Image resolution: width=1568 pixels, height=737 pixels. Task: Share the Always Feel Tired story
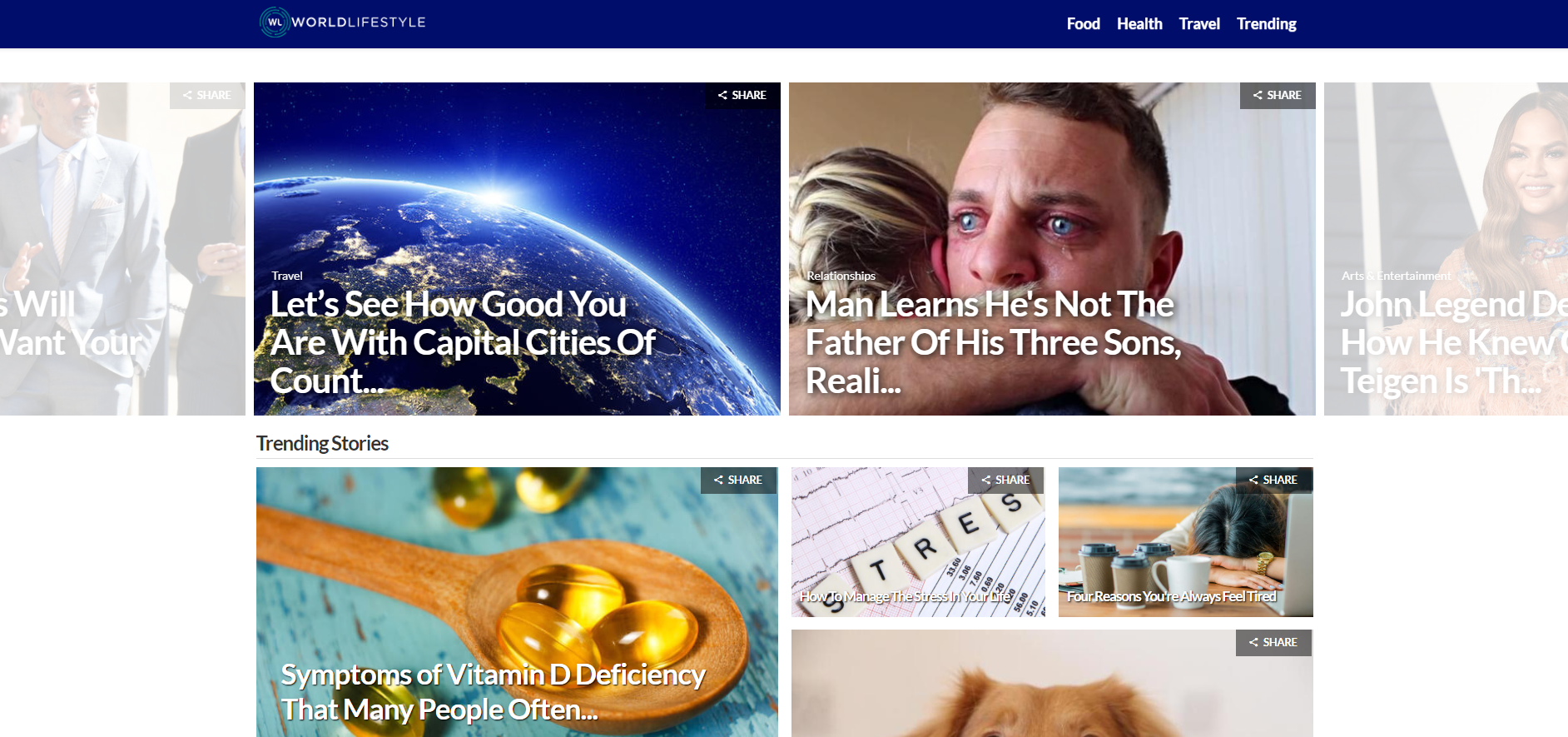(1273, 481)
